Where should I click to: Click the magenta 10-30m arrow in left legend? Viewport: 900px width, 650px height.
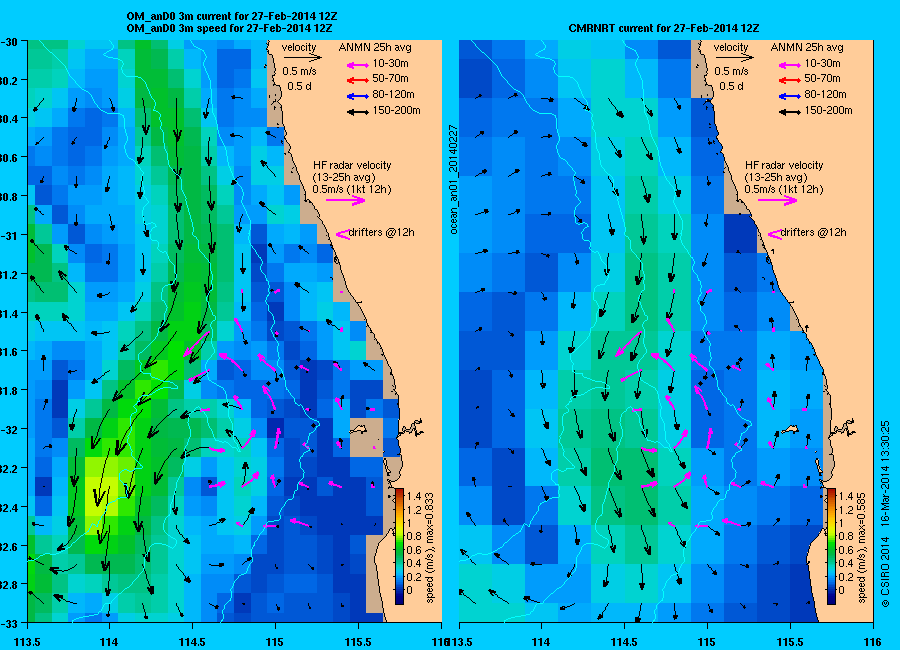[358, 65]
